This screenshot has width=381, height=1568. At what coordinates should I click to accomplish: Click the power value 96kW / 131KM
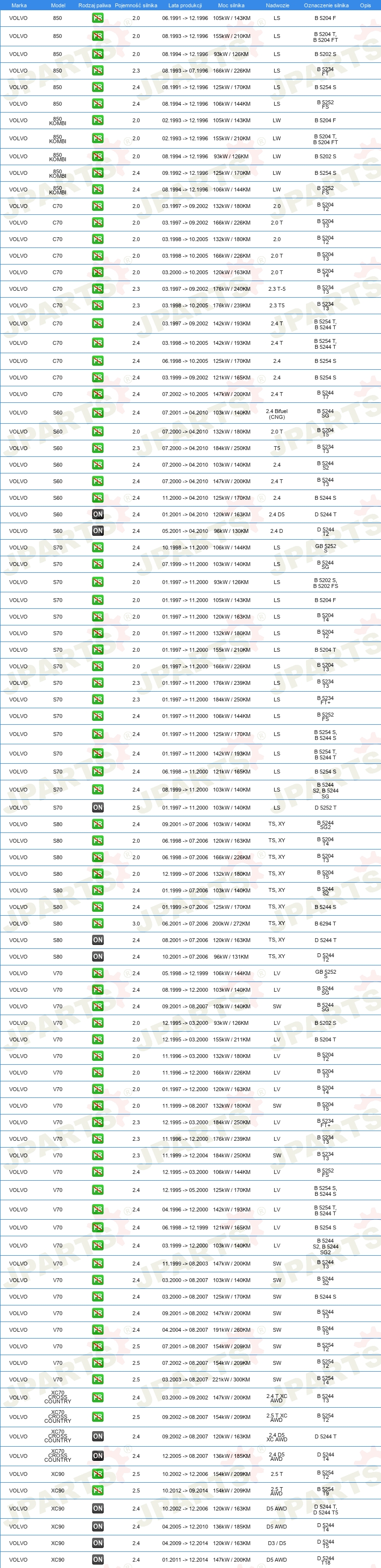pos(231,956)
